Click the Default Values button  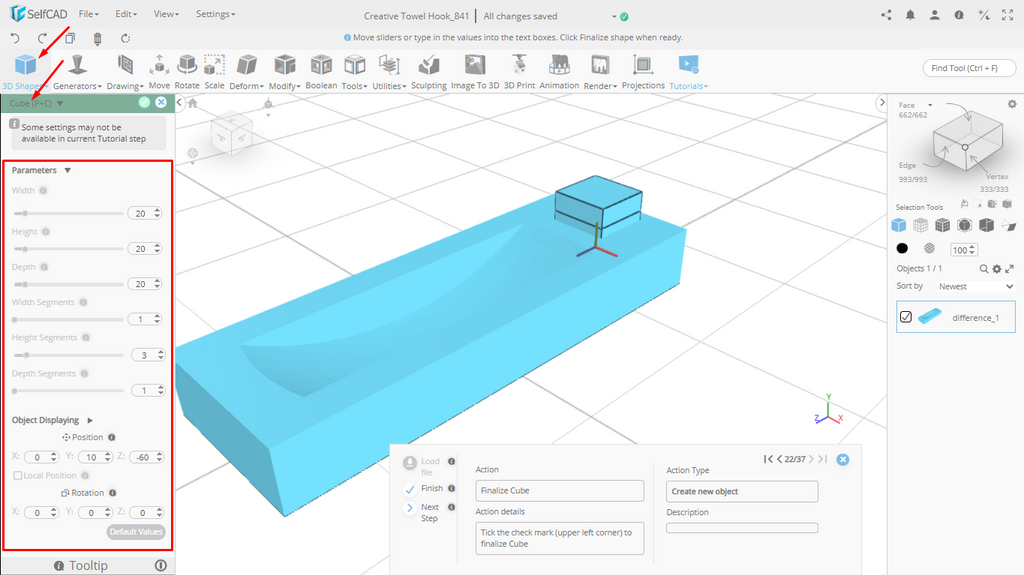(136, 532)
